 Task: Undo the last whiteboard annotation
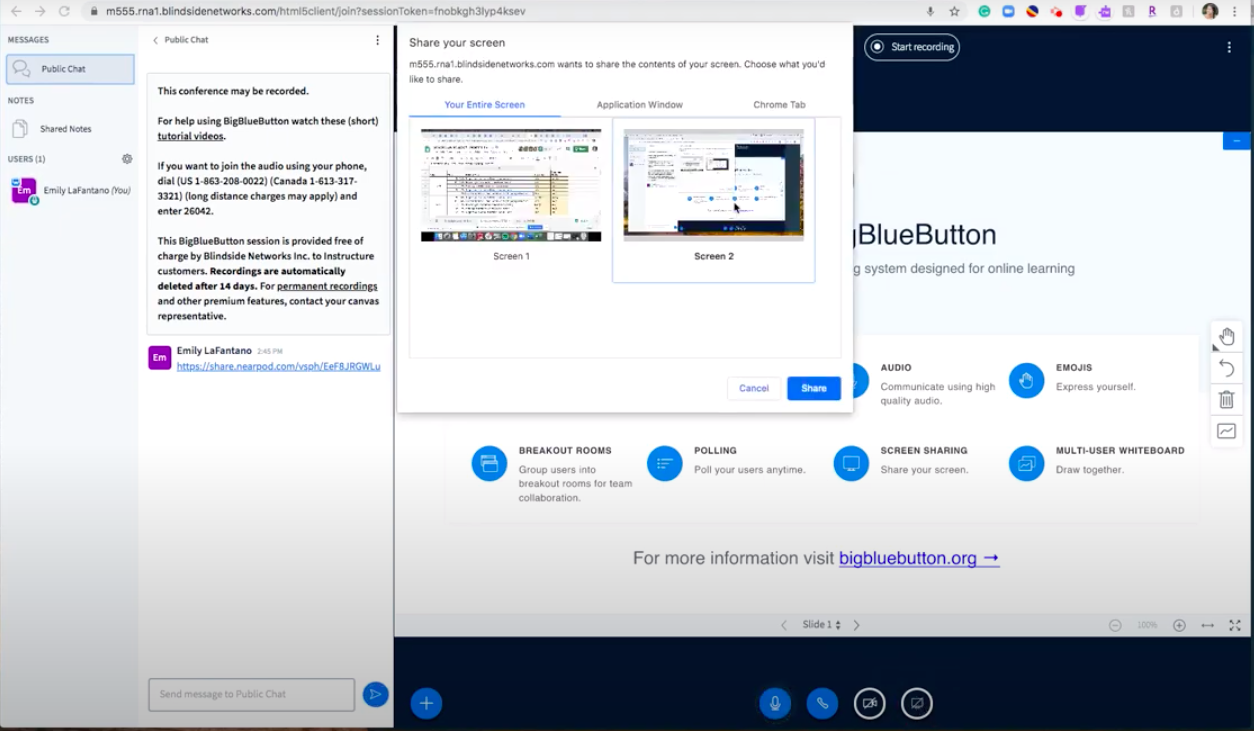(x=1226, y=369)
